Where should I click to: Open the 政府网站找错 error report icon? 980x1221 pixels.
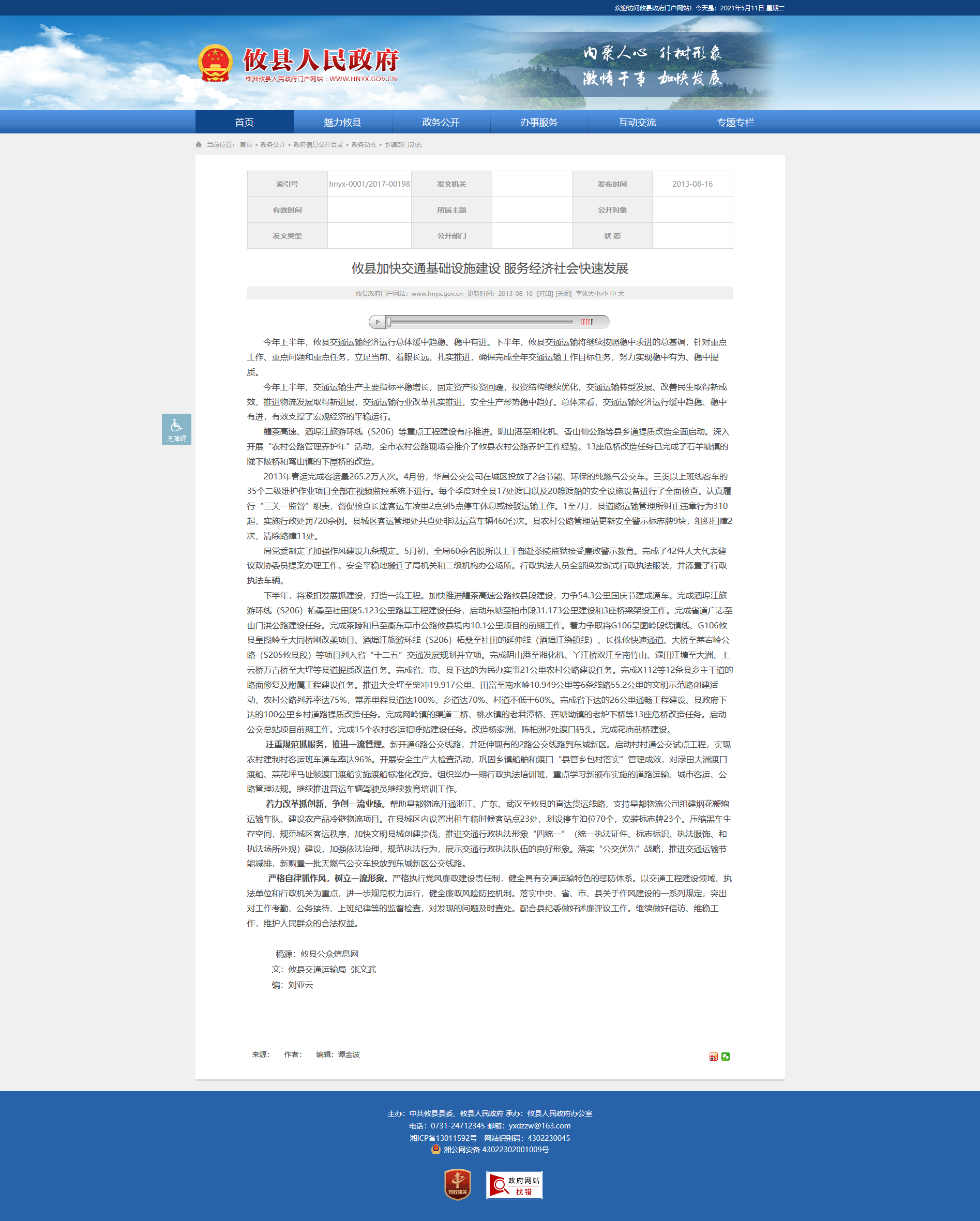coord(514,1185)
